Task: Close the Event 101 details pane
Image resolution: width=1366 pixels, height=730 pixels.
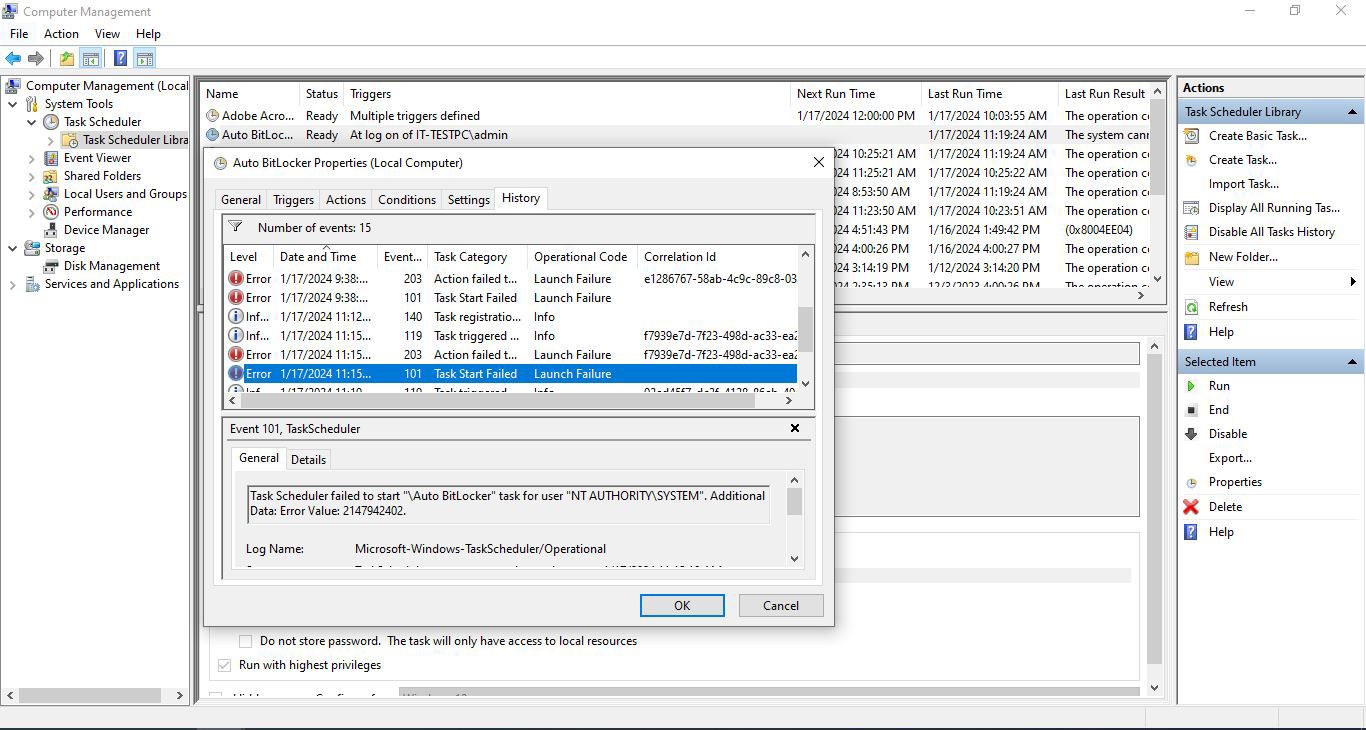Action: coord(795,428)
